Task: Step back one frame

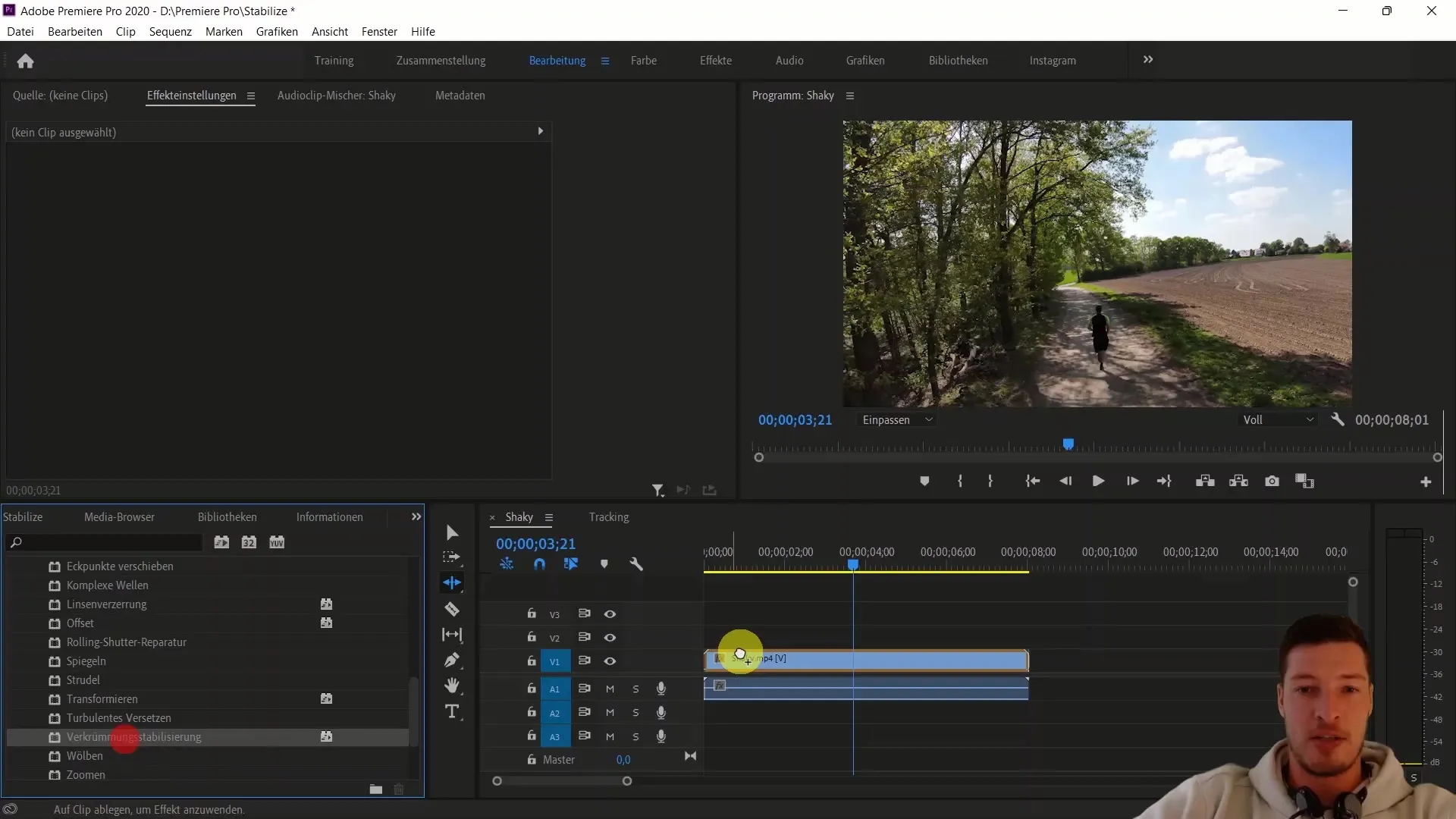Action: [1065, 481]
